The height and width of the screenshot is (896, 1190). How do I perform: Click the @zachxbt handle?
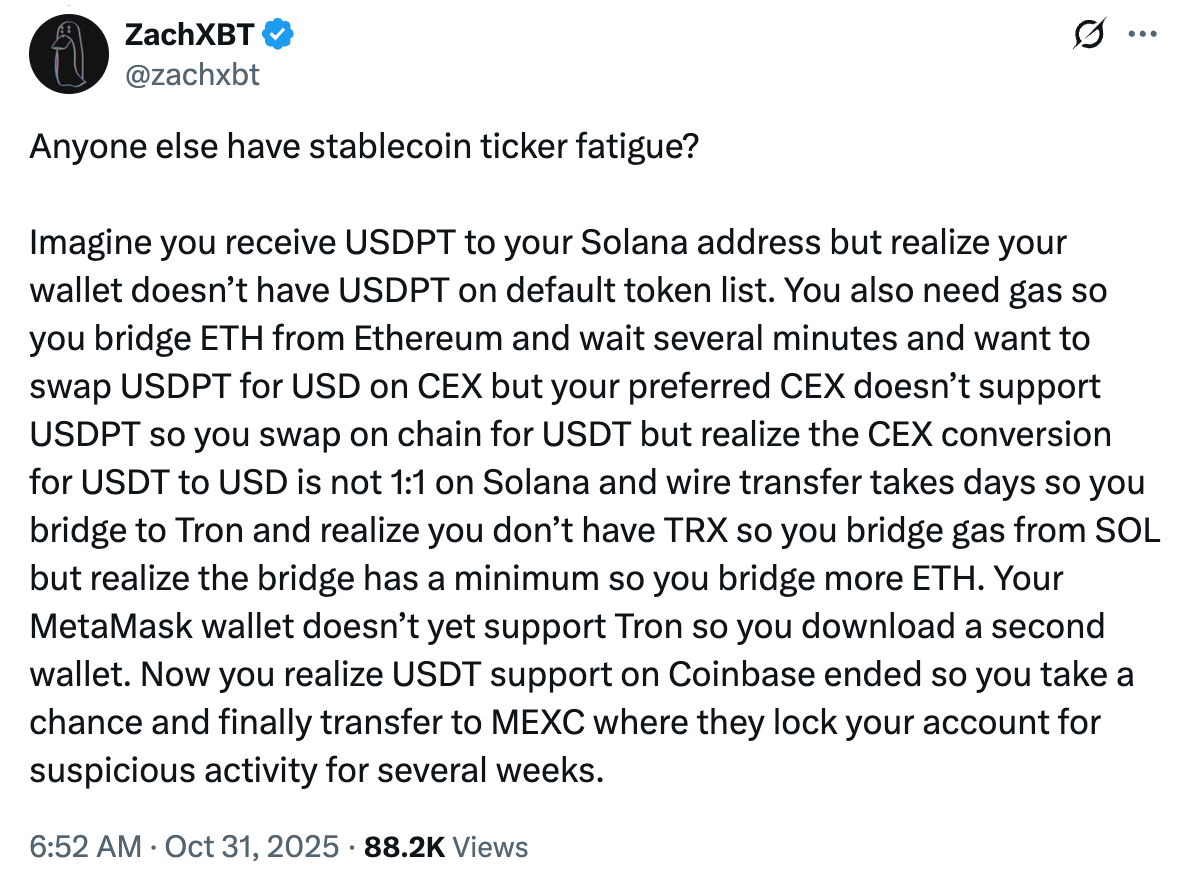point(193,73)
